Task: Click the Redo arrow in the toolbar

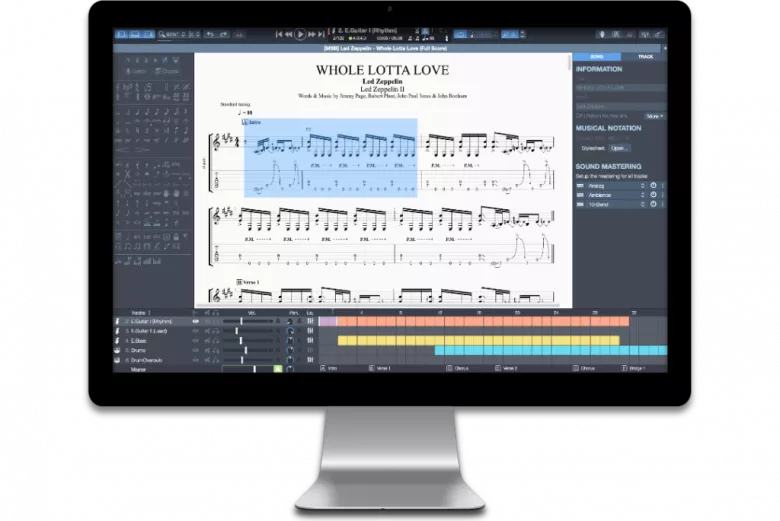Action: 224,34
